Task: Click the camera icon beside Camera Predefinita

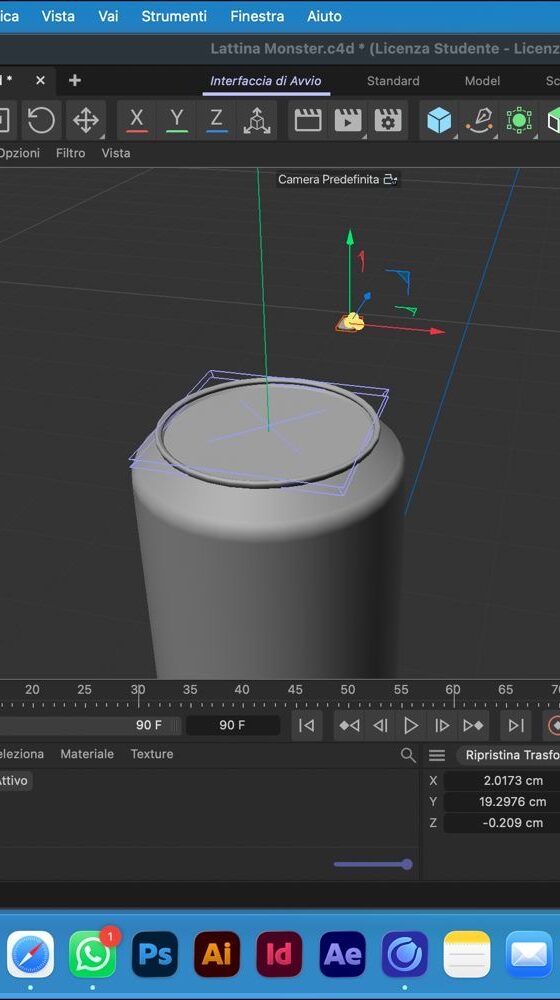Action: point(390,180)
